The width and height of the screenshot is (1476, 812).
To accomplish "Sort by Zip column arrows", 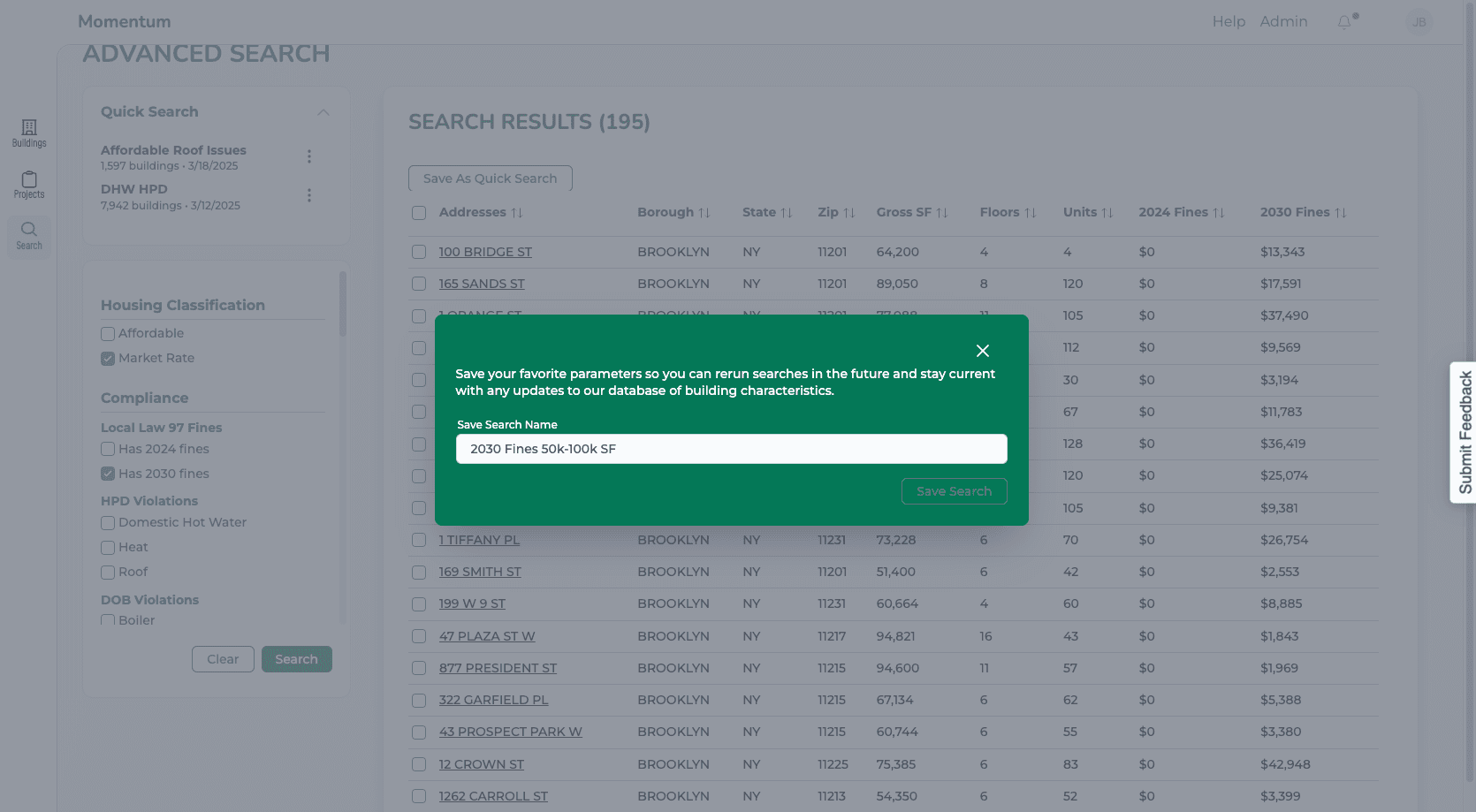I will click(849, 213).
